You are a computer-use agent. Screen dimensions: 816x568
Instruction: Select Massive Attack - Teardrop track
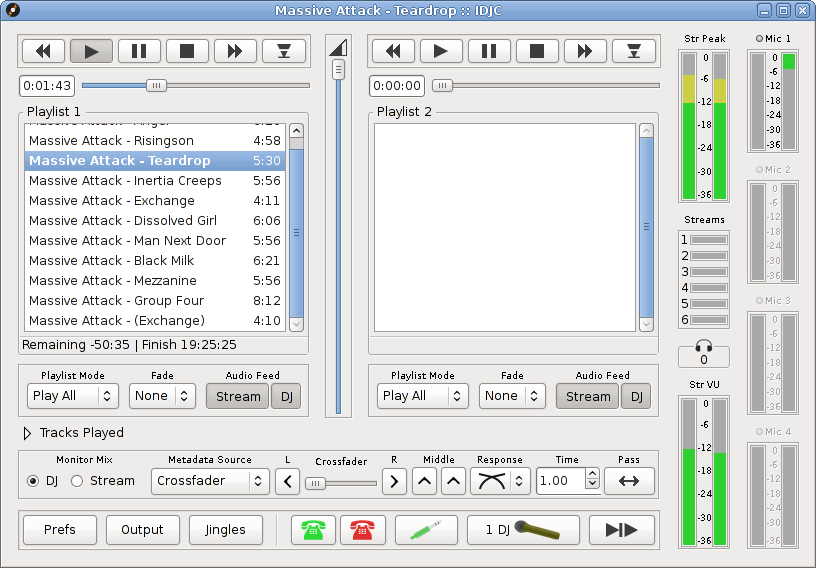click(x=155, y=161)
